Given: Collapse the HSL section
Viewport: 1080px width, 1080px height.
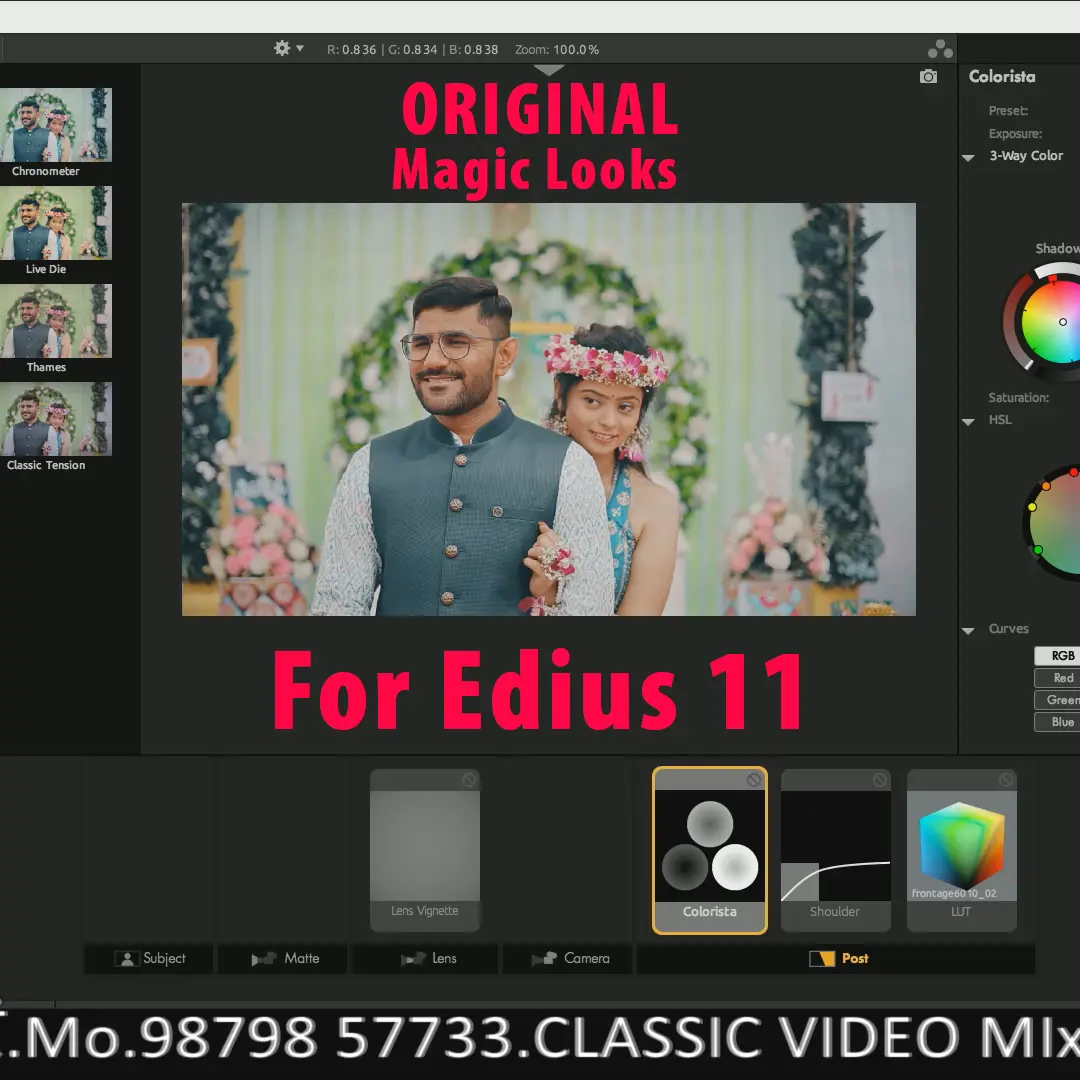Looking at the screenshot, I should point(968,422).
